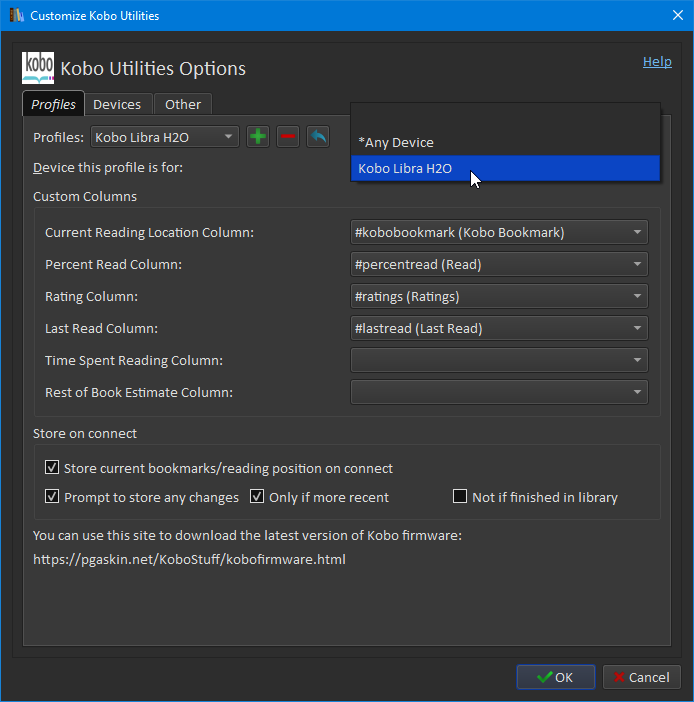
Task: Open Time Spent Reading Column dropdown
Action: point(499,360)
